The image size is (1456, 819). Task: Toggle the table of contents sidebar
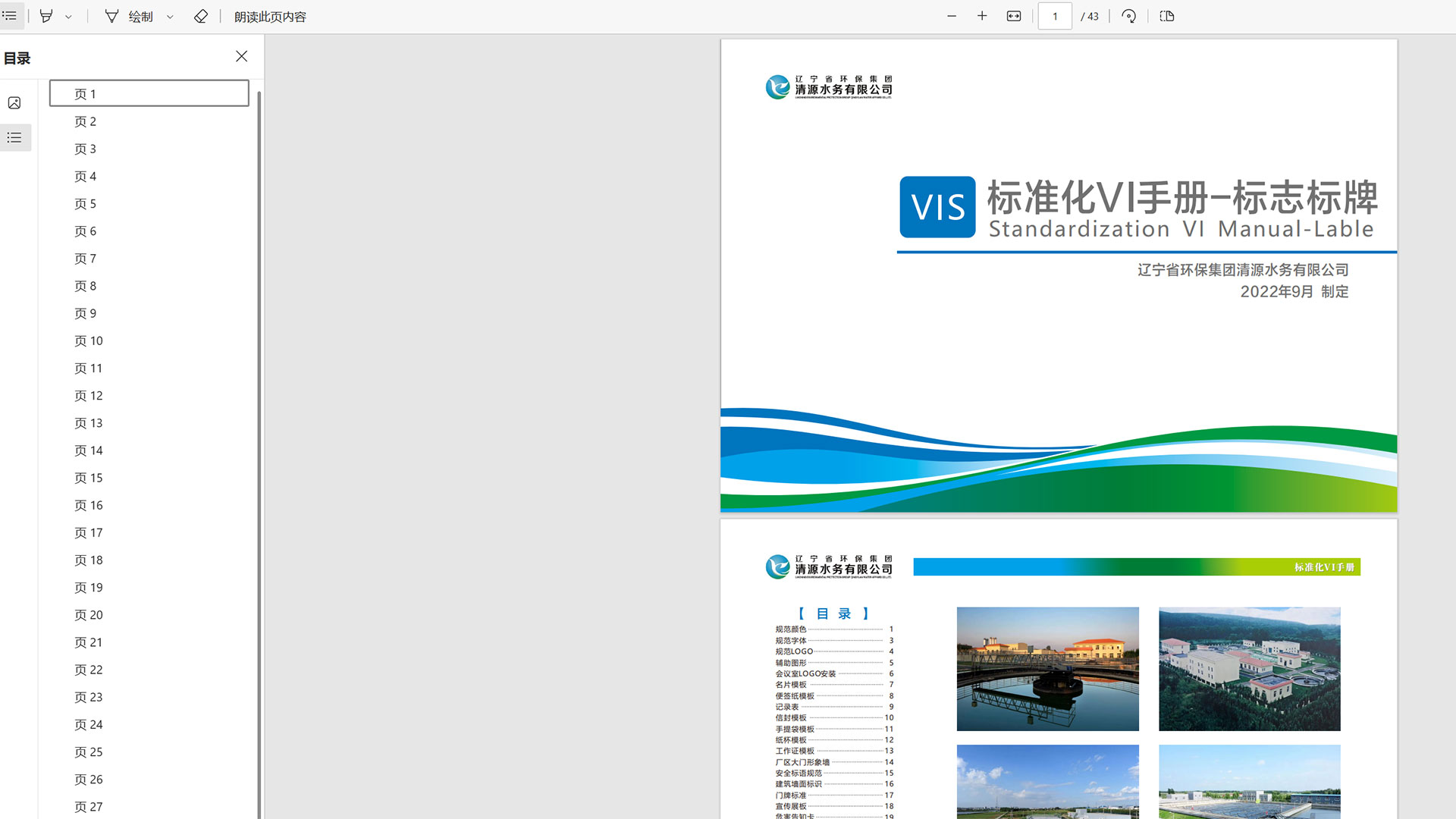click(10, 16)
